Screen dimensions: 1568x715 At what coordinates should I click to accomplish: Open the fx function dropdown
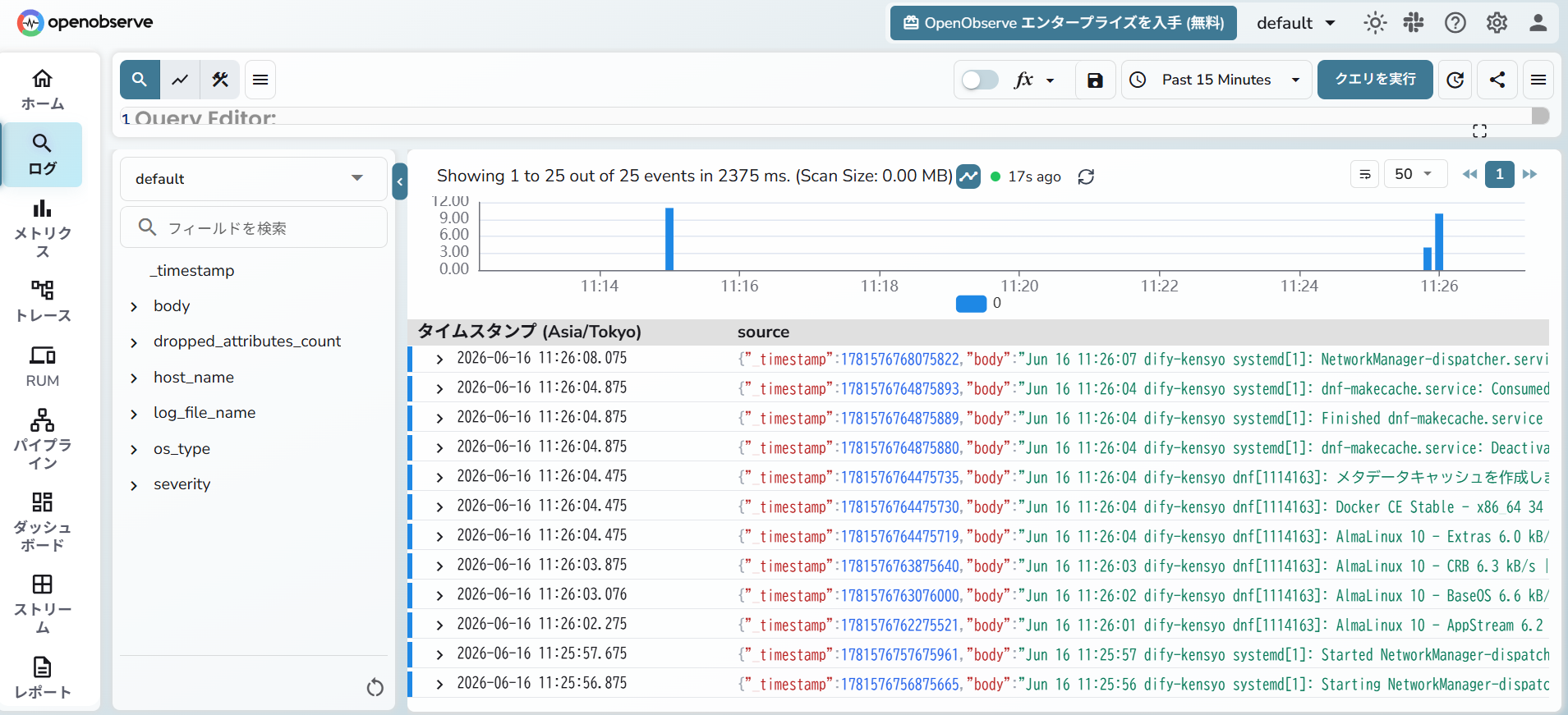tap(1035, 80)
